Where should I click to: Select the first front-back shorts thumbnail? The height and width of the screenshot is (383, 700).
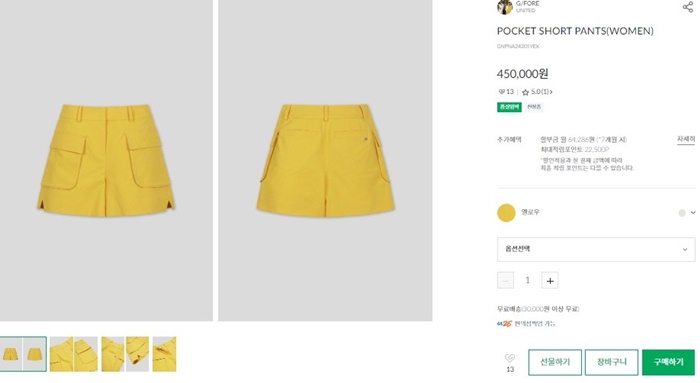click(x=23, y=354)
